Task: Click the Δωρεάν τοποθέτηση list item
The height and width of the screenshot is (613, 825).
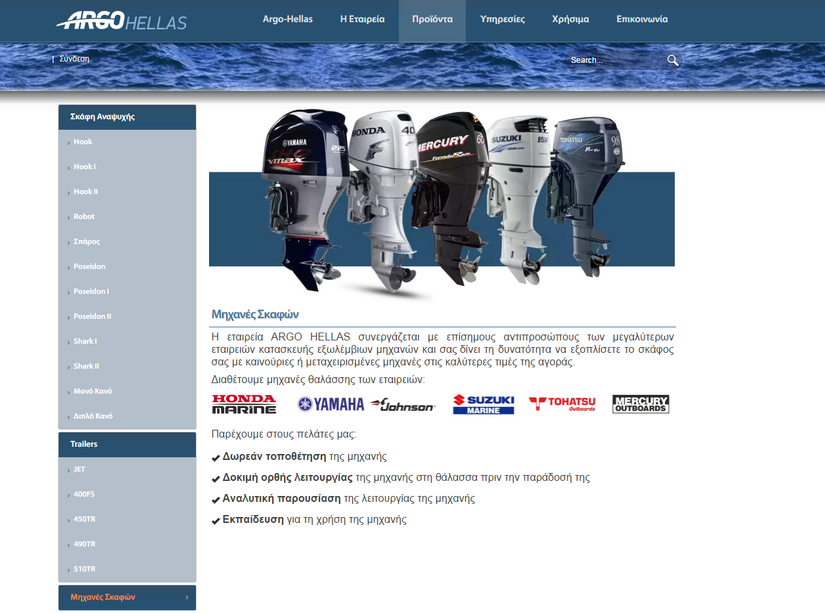Action: 299,457
